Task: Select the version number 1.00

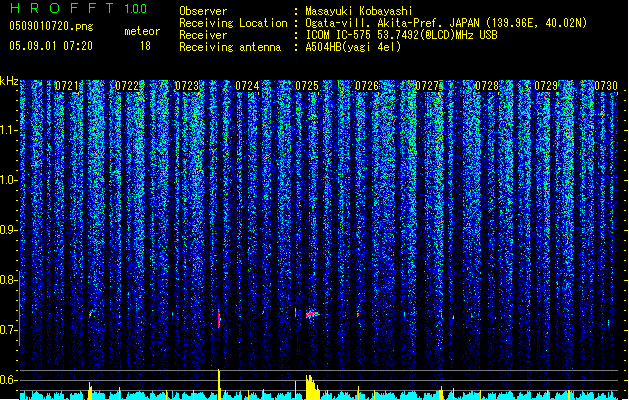Action: click(x=135, y=8)
